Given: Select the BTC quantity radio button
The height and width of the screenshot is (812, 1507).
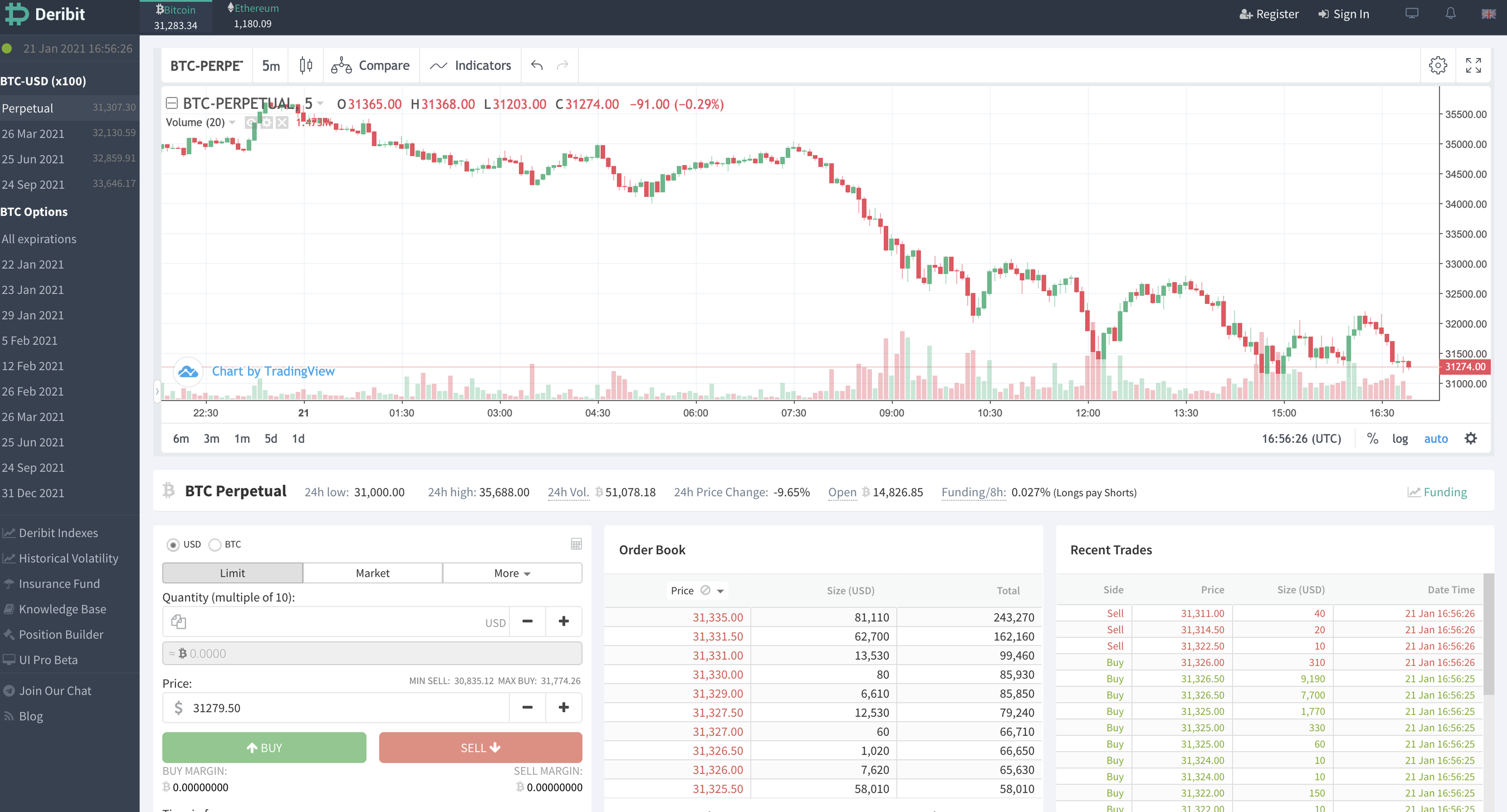Looking at the screenshot, I should click(215, 545).
